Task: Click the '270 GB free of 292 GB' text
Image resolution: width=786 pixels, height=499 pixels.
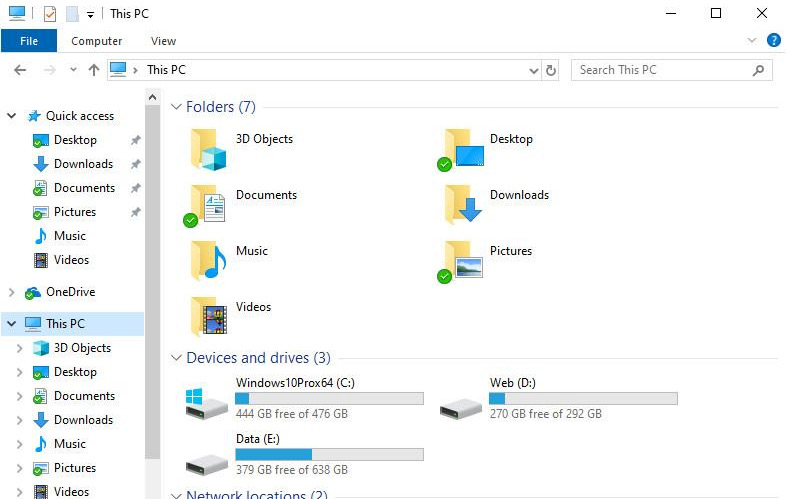Action: pos(546,414)
